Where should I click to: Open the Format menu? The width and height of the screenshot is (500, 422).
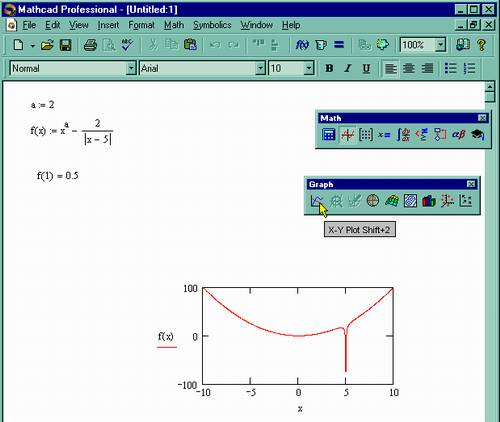pos(141,25)
